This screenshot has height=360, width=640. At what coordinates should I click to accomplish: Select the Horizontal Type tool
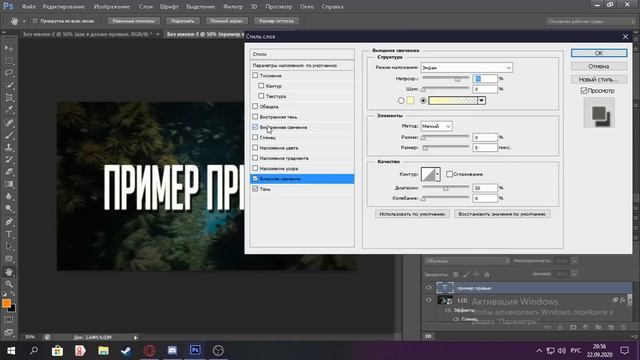(9, 234)
